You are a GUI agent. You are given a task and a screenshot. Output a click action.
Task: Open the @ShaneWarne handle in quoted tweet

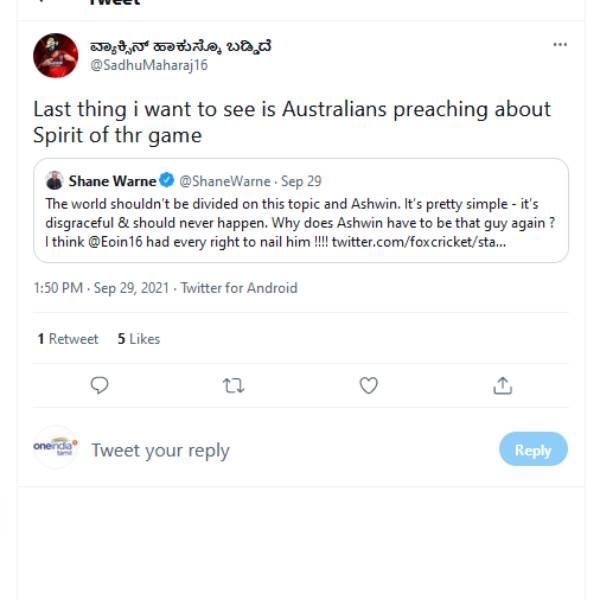(x=225, y=181)
